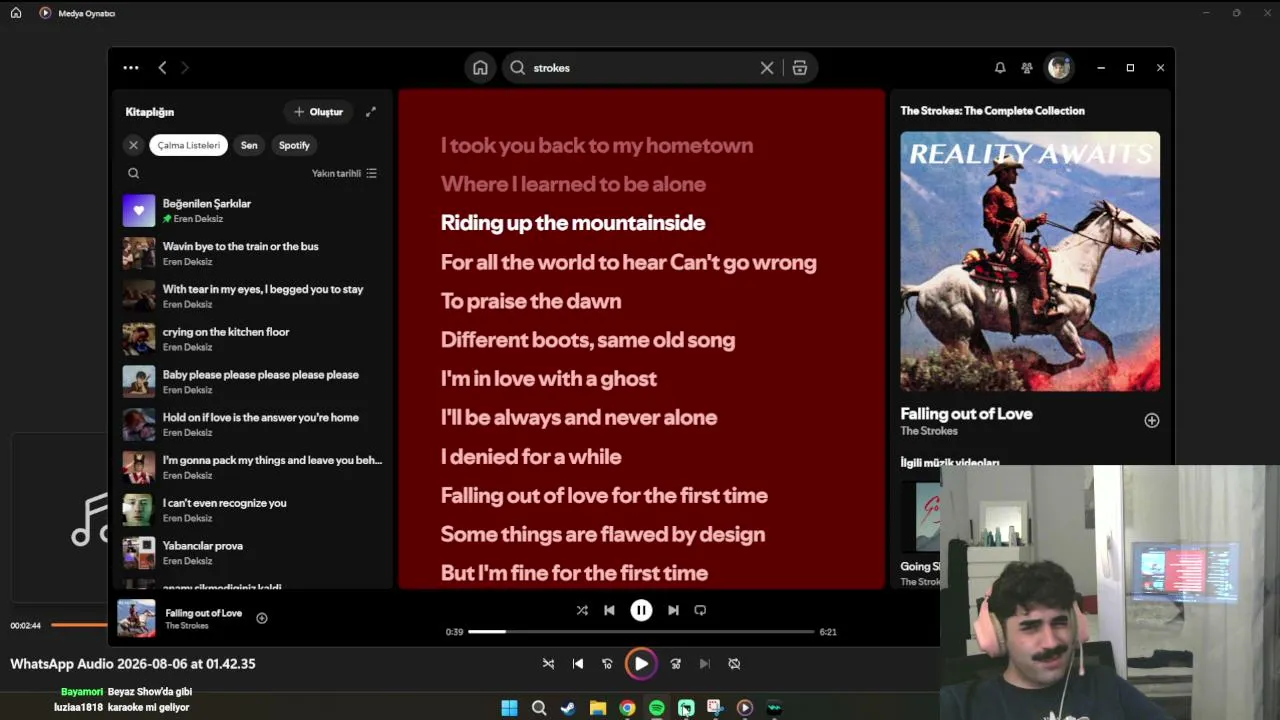Pause the Spotify song
Viewport: 1280px width, 720px height.
tap(641, 610)
